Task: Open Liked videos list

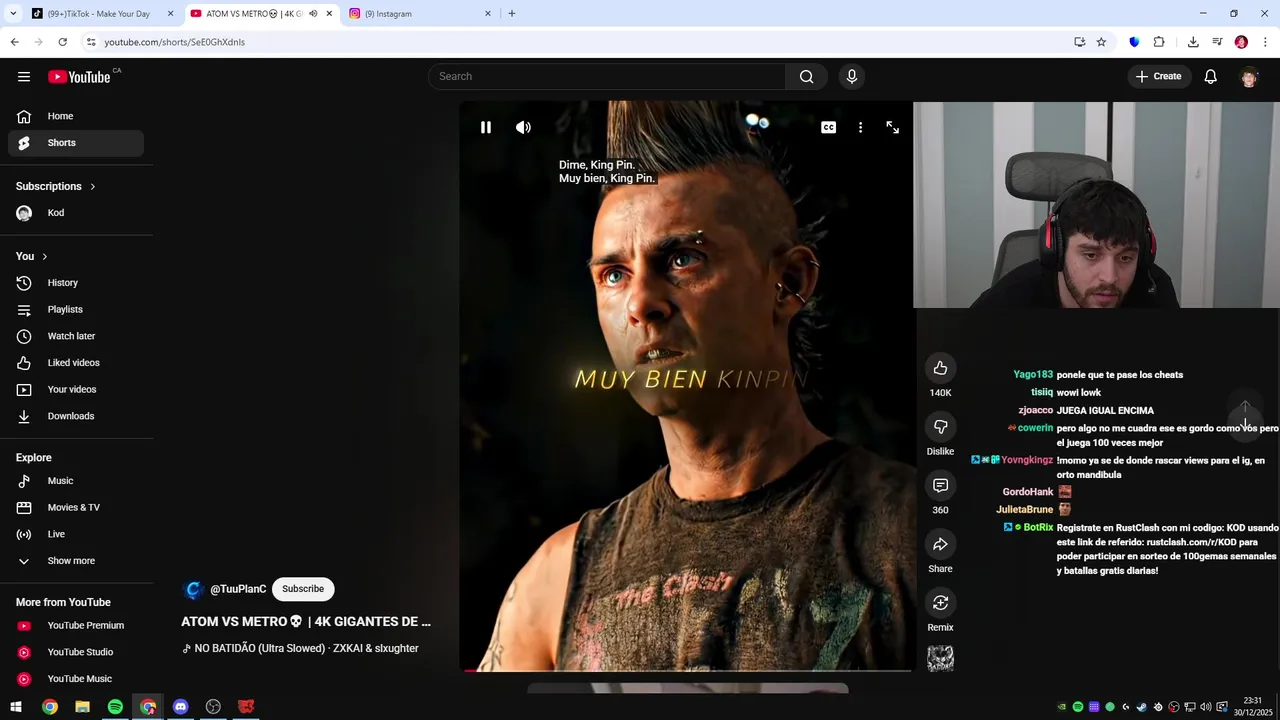Action: pos(76,363)
